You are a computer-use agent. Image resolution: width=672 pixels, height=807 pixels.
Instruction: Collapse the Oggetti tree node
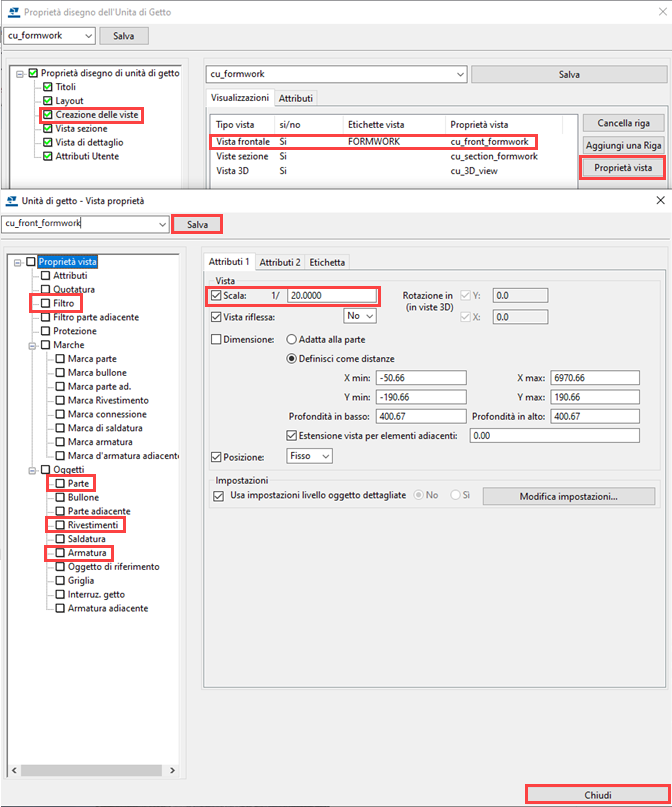32,470
